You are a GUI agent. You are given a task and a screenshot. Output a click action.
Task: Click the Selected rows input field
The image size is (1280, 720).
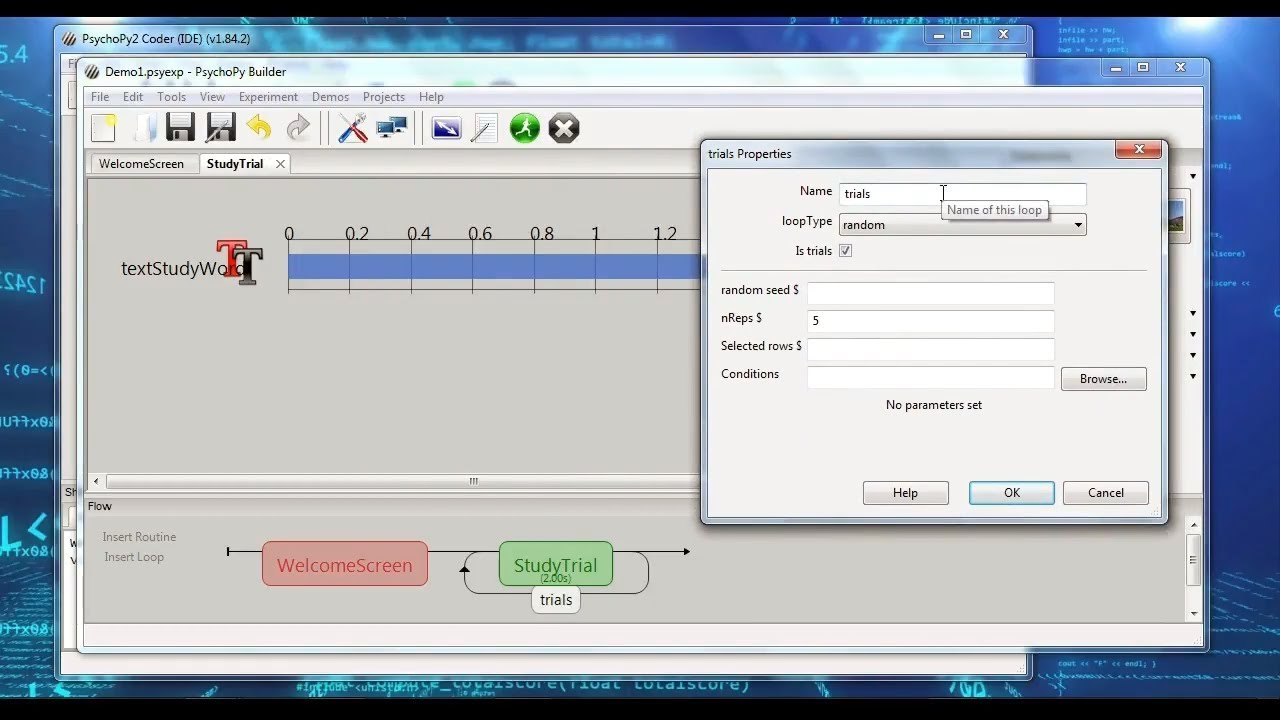(930, 349)
